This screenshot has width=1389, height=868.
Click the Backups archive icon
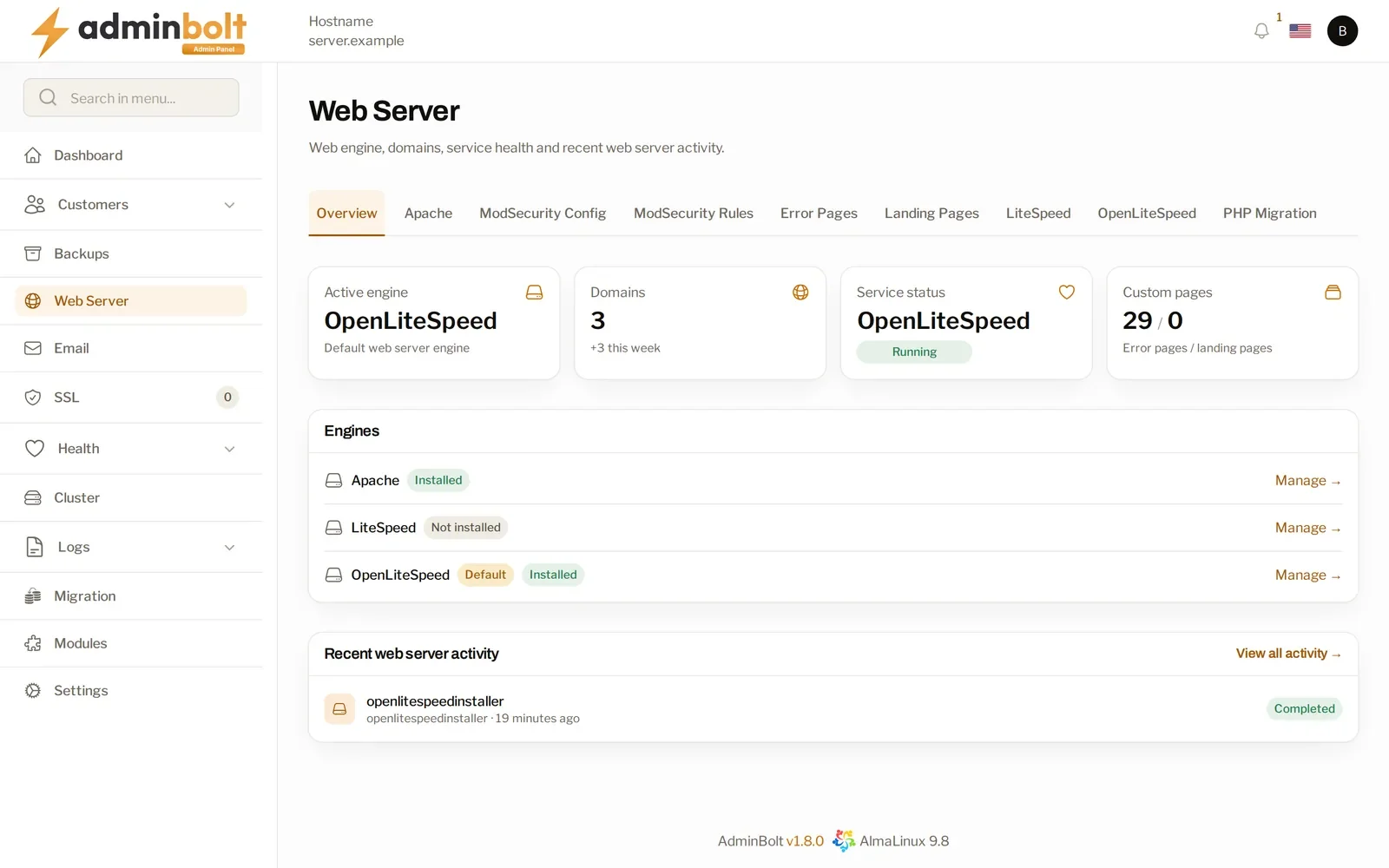[33, 253]
